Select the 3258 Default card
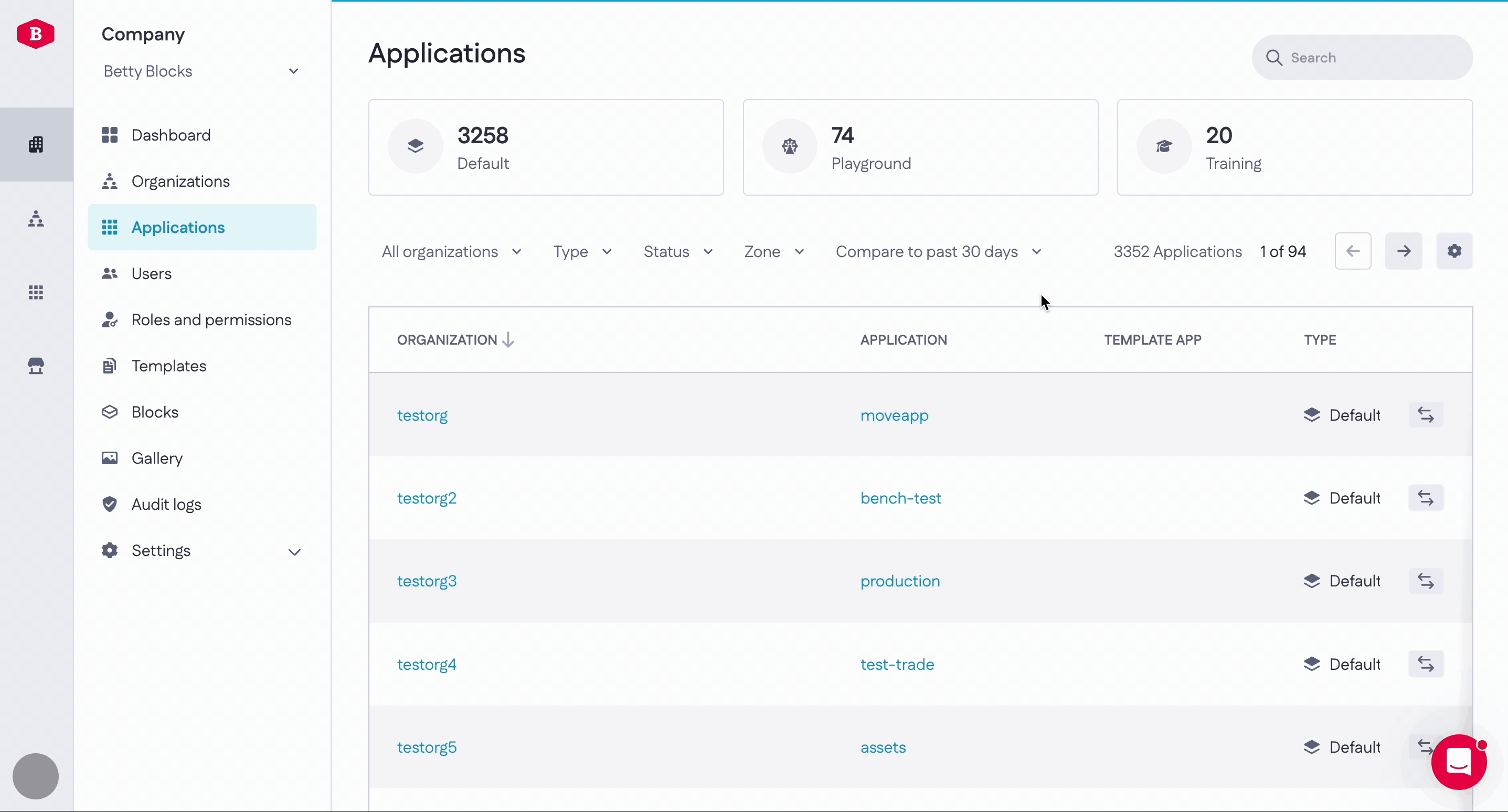Image resolution: width=1508 pixels, height=812 pixels. pyautogui.click(x=546, y=147)
